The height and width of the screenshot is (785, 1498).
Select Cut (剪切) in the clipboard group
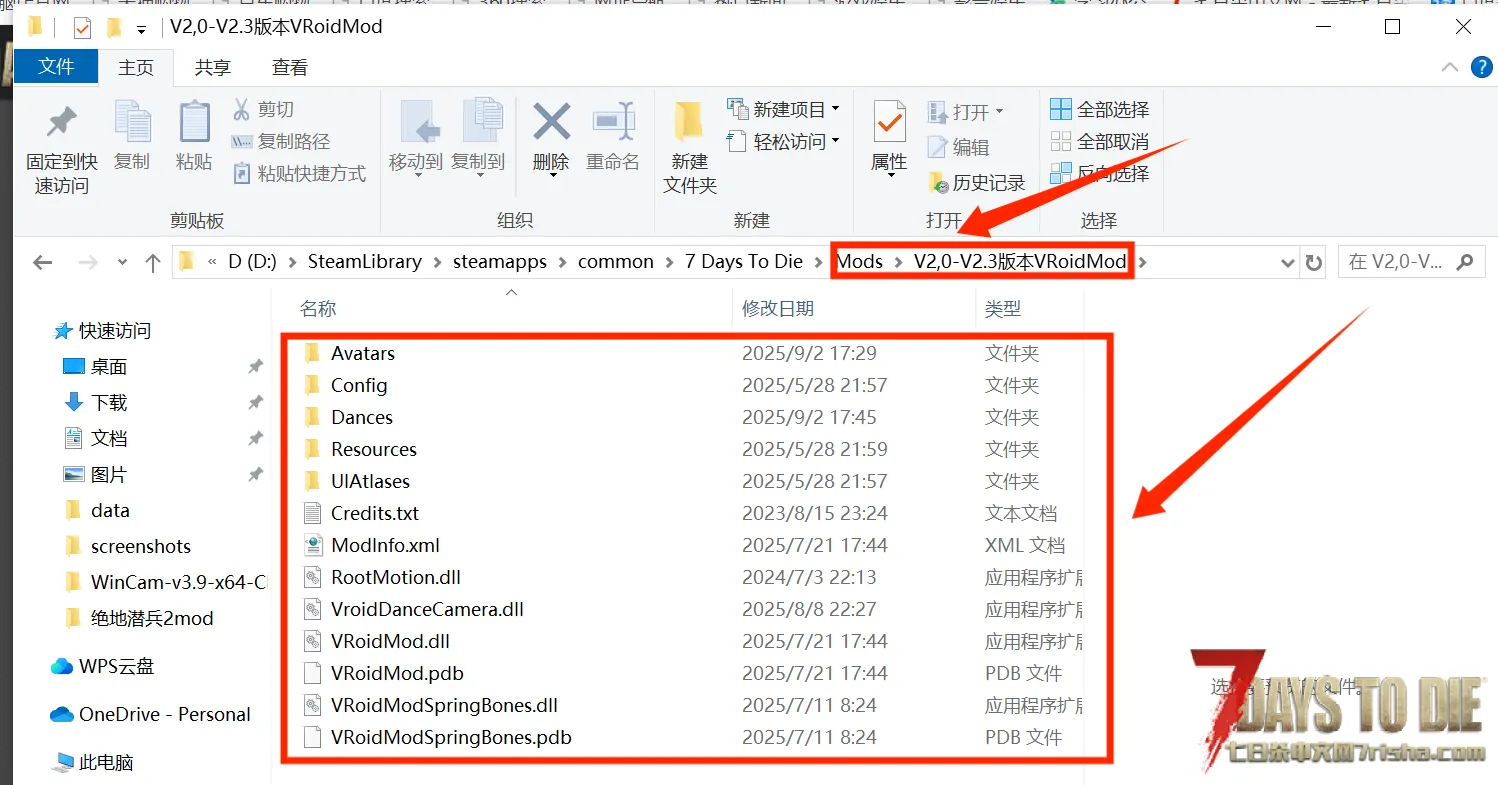263,109
